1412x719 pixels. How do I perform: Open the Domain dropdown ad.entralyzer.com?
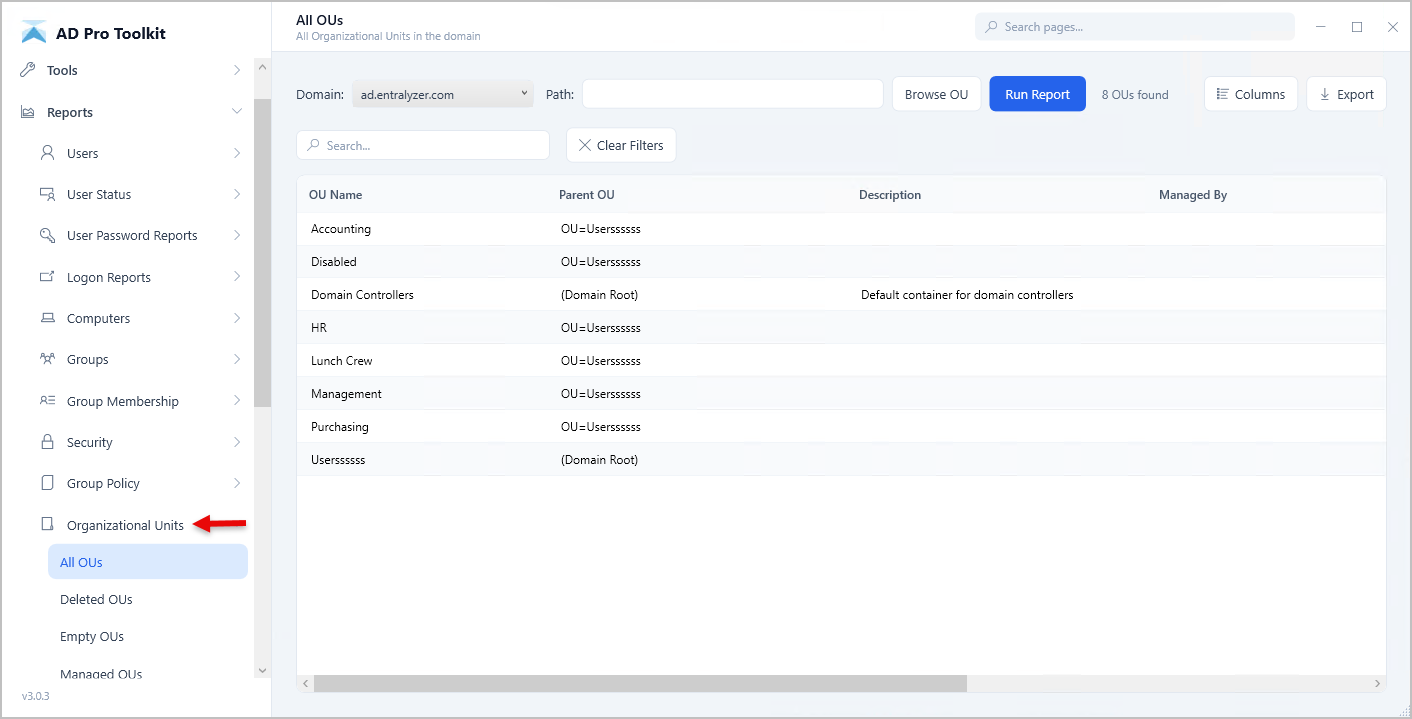point(442,95)
